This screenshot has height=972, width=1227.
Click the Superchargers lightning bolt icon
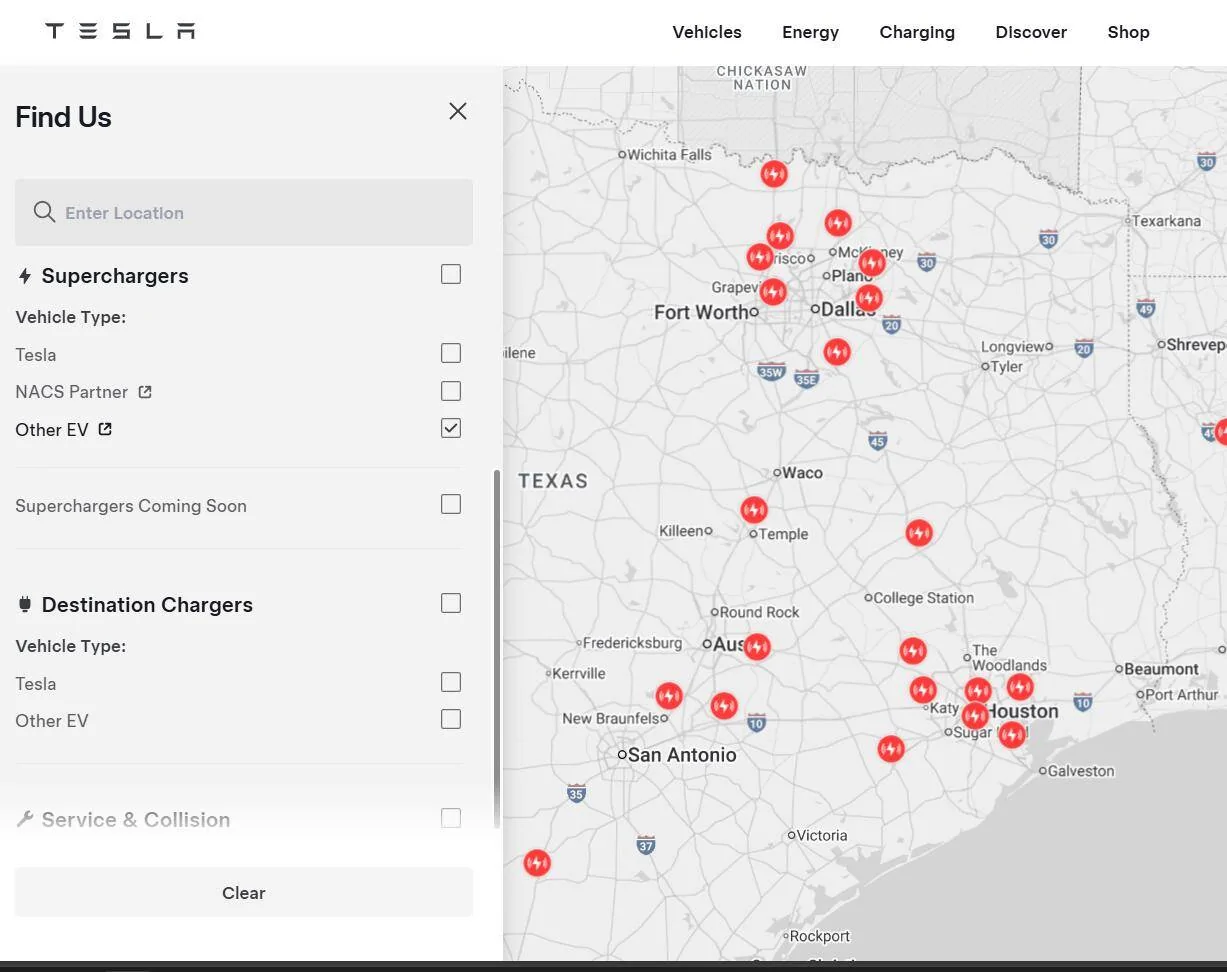[25, 276]
